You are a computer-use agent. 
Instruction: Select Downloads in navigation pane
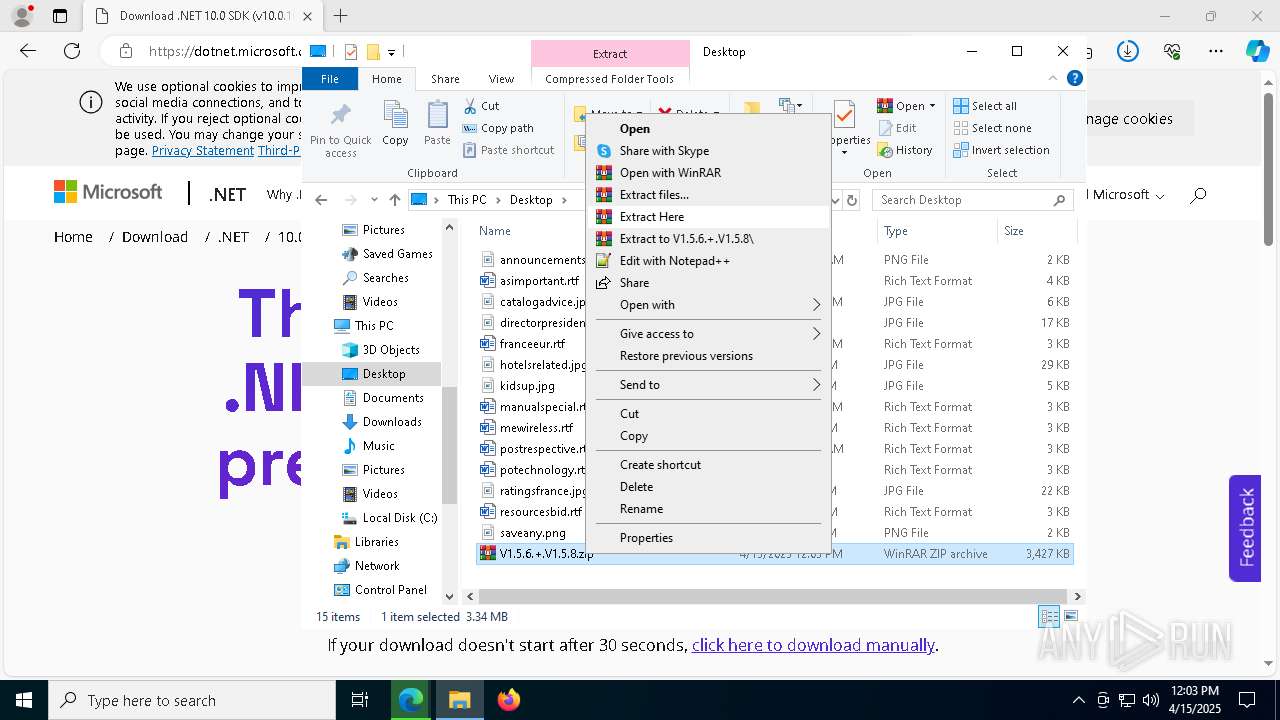(392, 422)
